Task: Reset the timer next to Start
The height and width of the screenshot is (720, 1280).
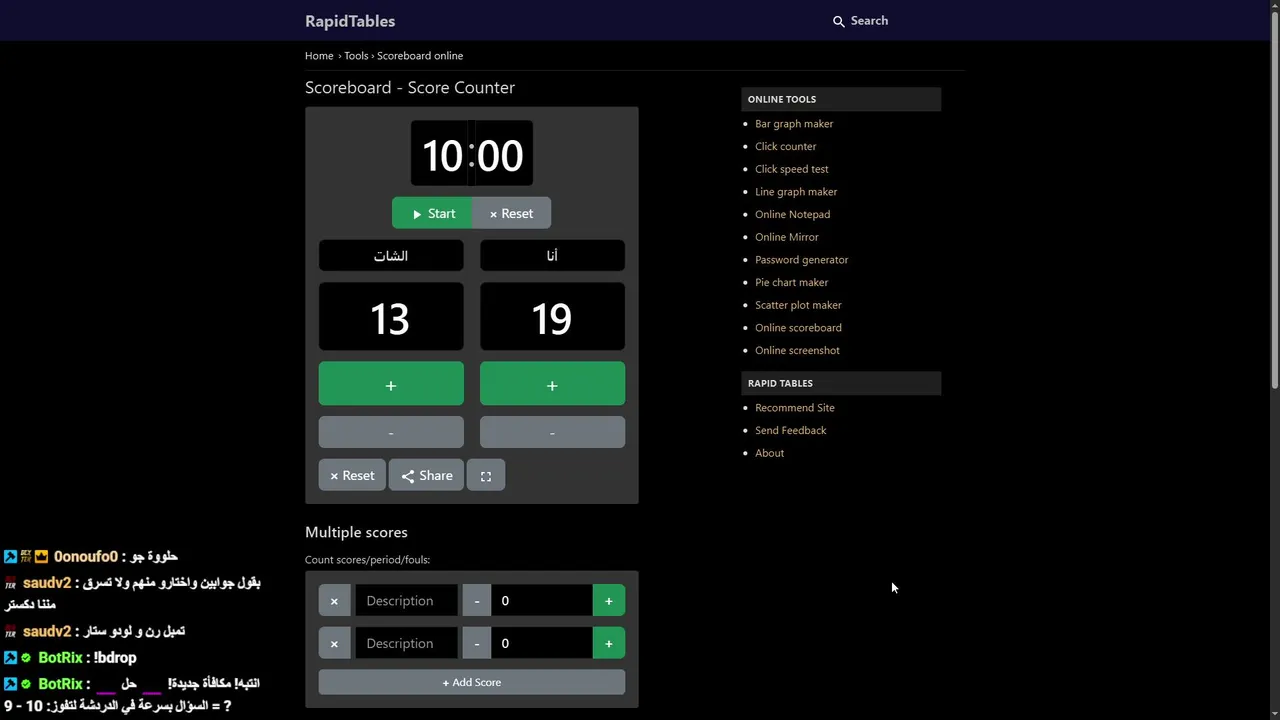Action: click(x=511, y=213)
